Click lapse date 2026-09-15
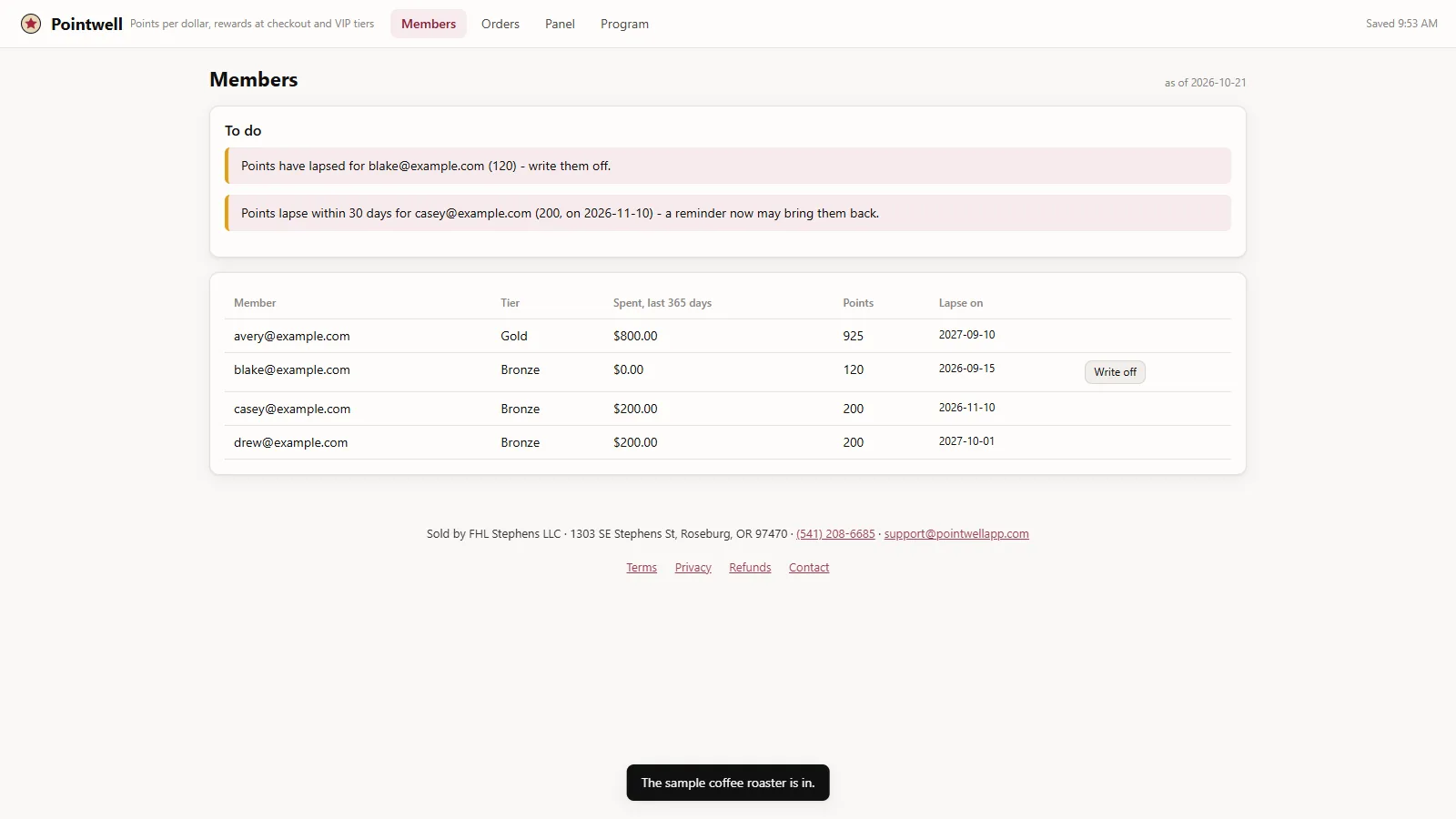The image size is (1456, 819). click(x=966, y=369)
